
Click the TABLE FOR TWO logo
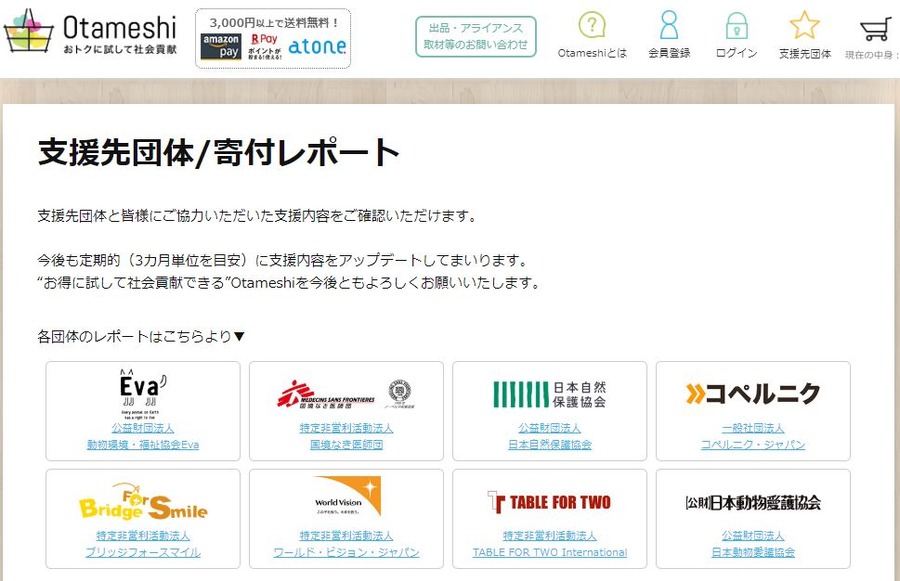(549, 502)
